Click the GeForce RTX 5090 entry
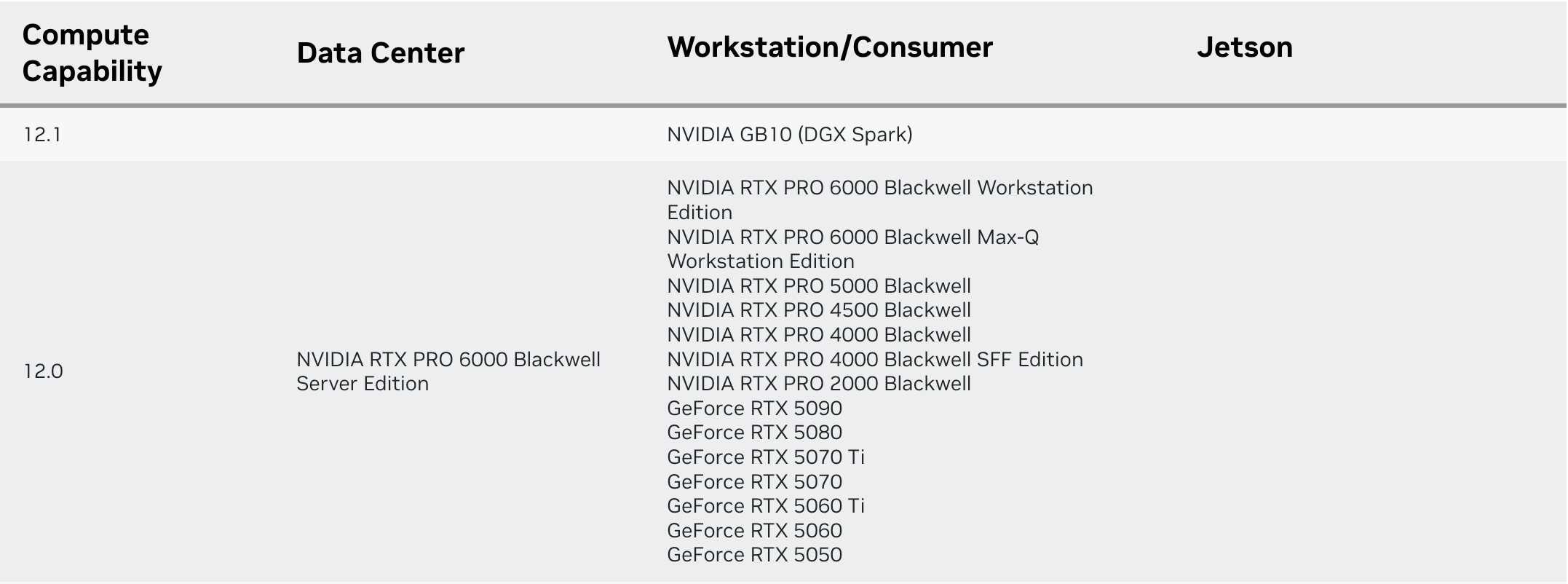 (x=754, y=409)
